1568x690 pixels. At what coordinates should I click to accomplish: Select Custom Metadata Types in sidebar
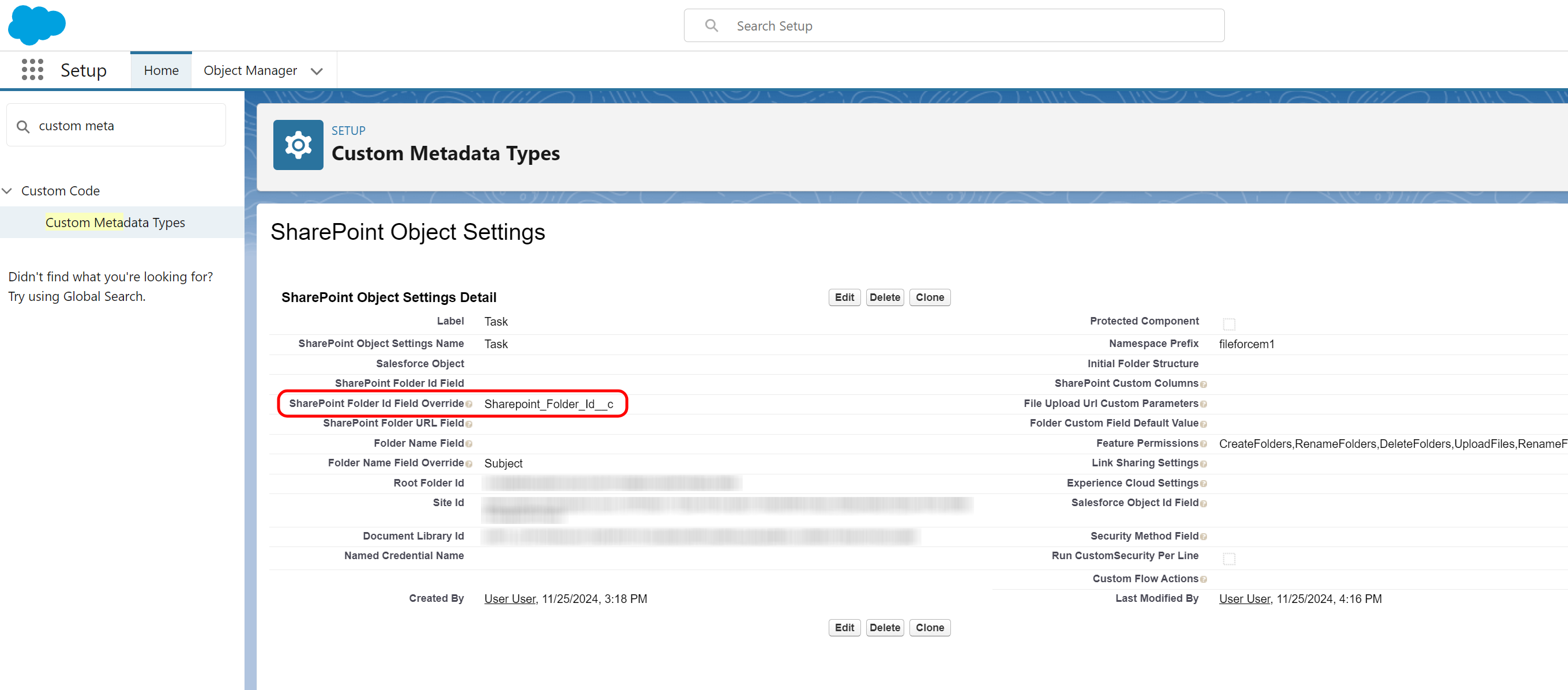(x=115, y=222)
